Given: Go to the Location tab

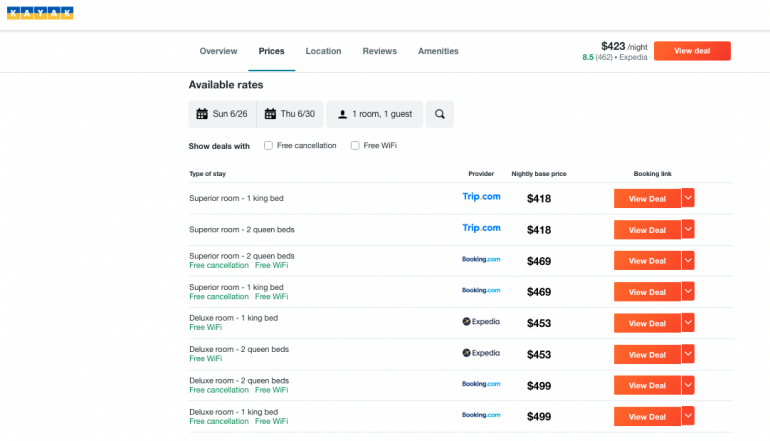Looking at the screenshot, I should click(x=323, y=51).
